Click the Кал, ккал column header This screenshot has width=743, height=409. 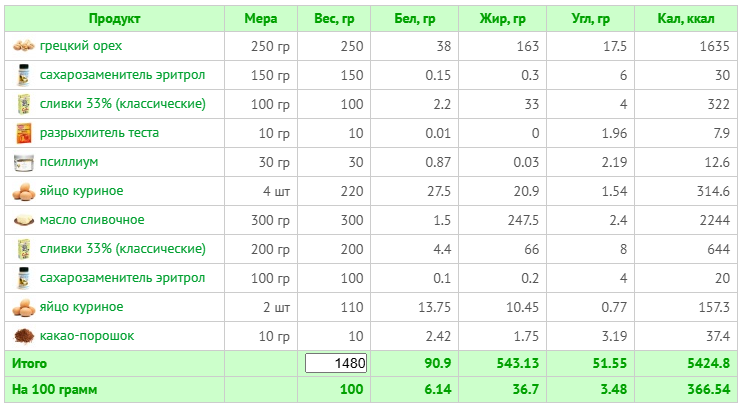click(686, 18)
